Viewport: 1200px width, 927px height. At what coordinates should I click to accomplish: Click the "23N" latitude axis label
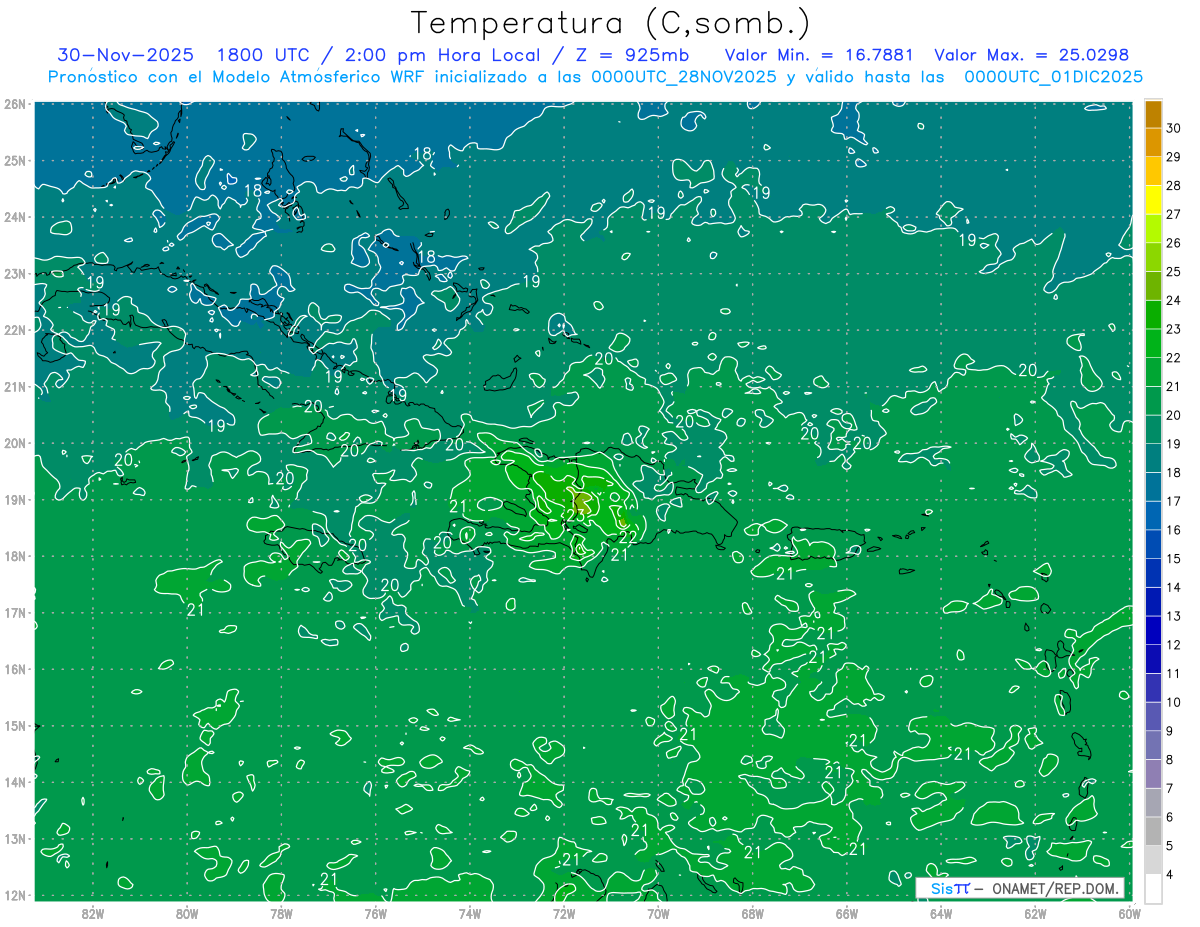click(15, 273)
